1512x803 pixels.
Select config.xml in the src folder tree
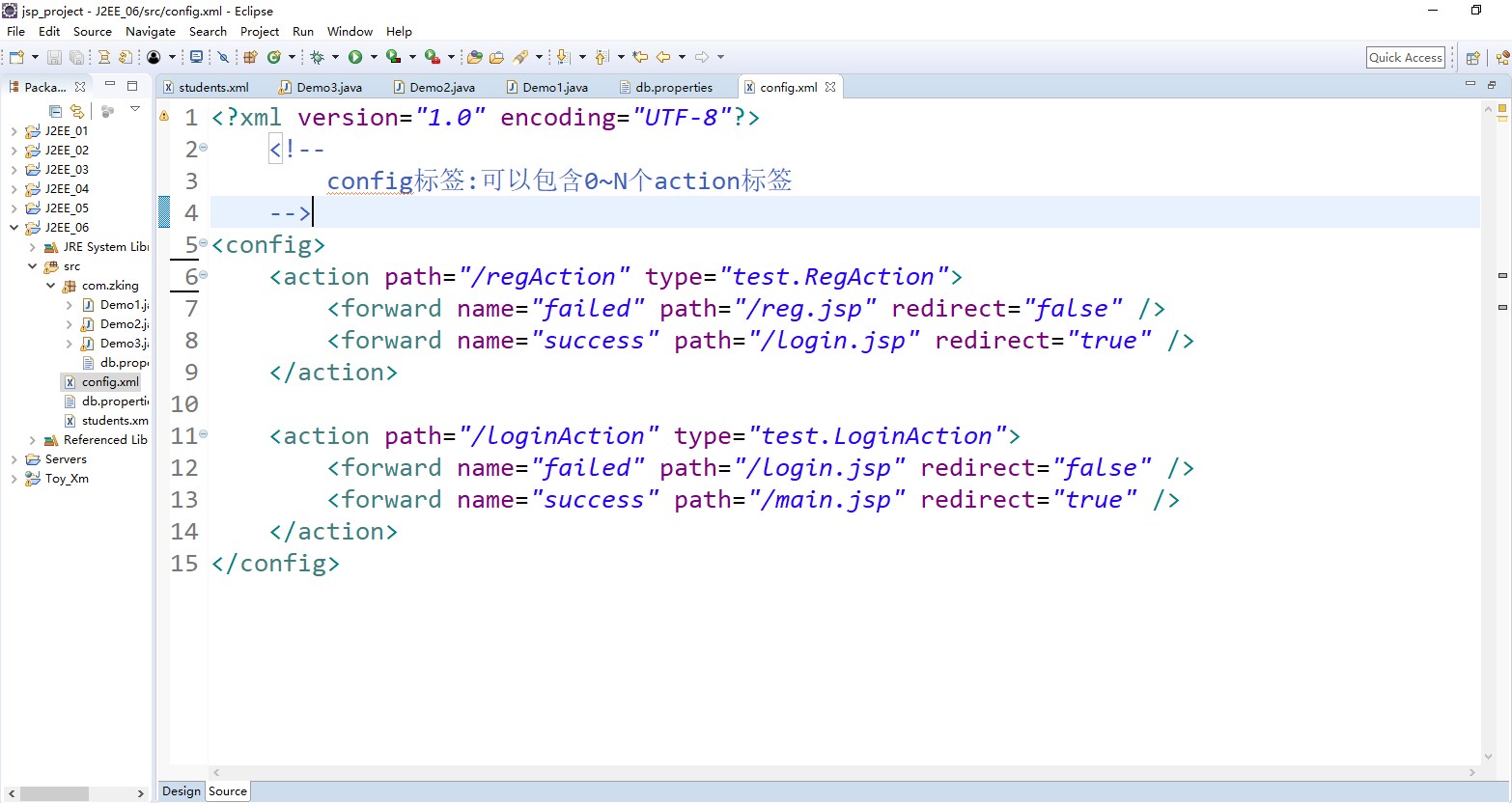[109, 381]
